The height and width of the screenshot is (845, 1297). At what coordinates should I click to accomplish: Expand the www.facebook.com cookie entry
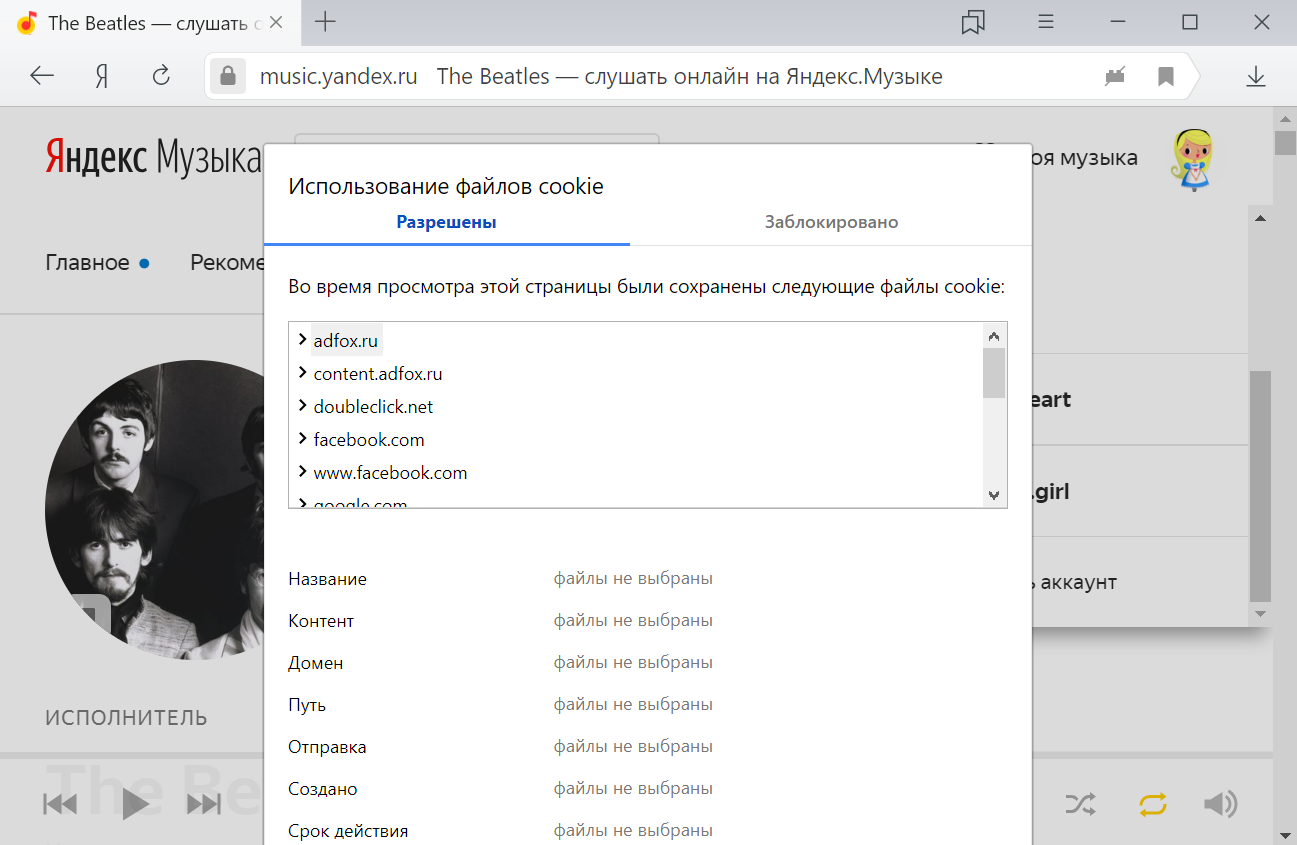point(302,472)
